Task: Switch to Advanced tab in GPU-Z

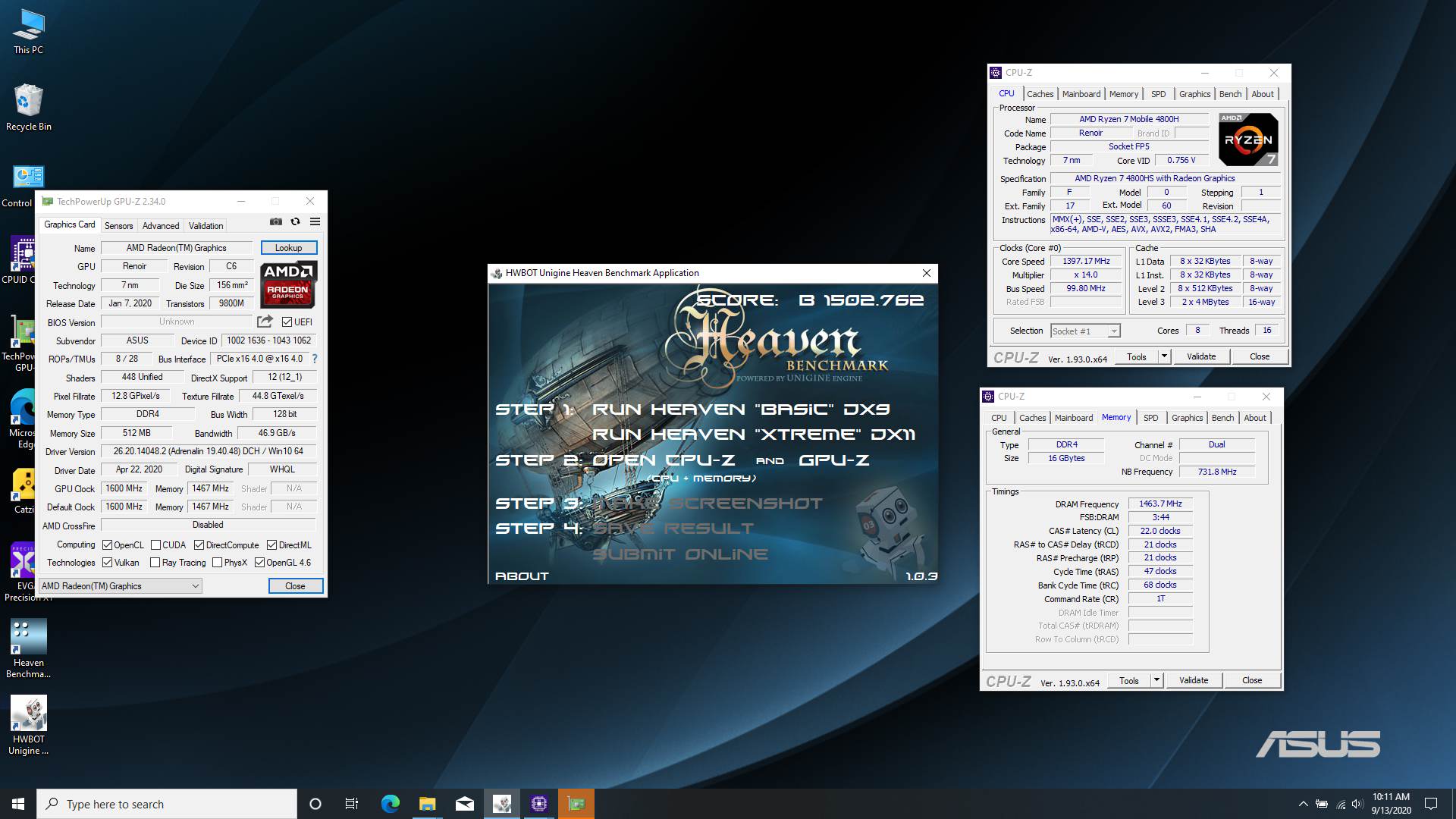Action: tap(161, 225)
